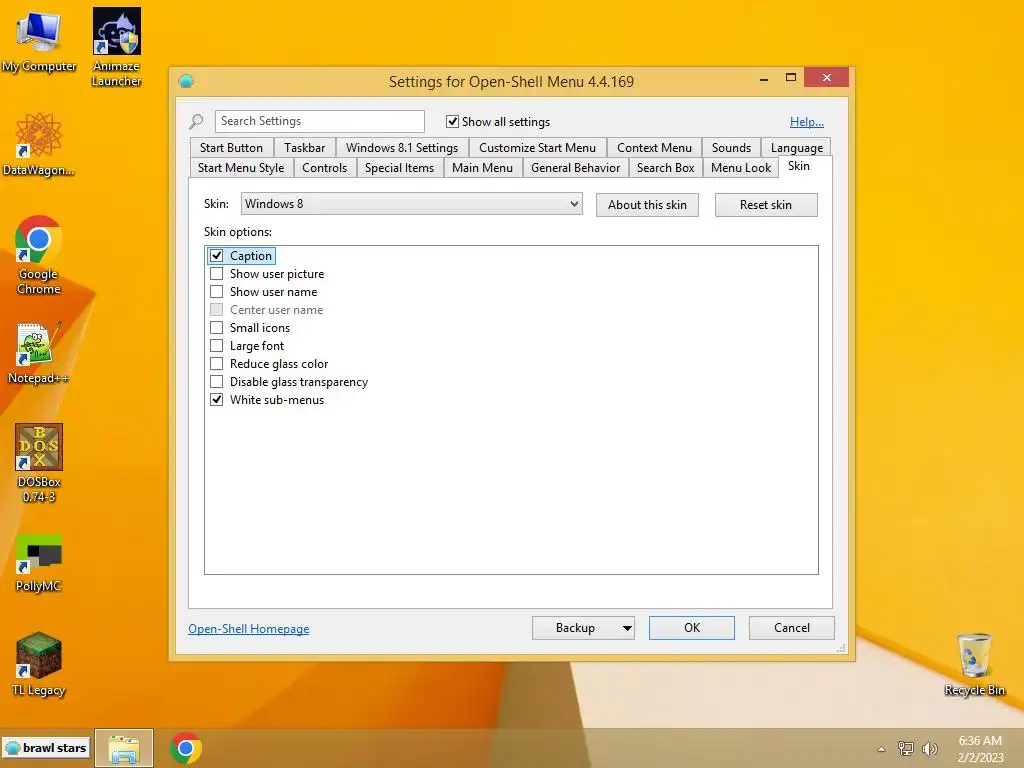Maximize the Open-Shell settings window
1024x768 pixels.
coord(790,78)
